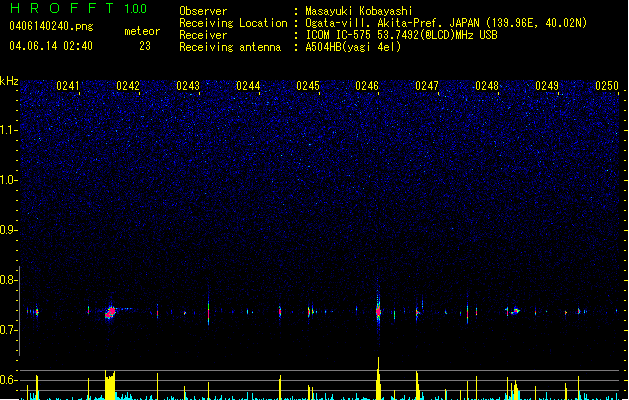Click the Receiving antenna label
Screen dimensions: 629x400
point(230,47)
